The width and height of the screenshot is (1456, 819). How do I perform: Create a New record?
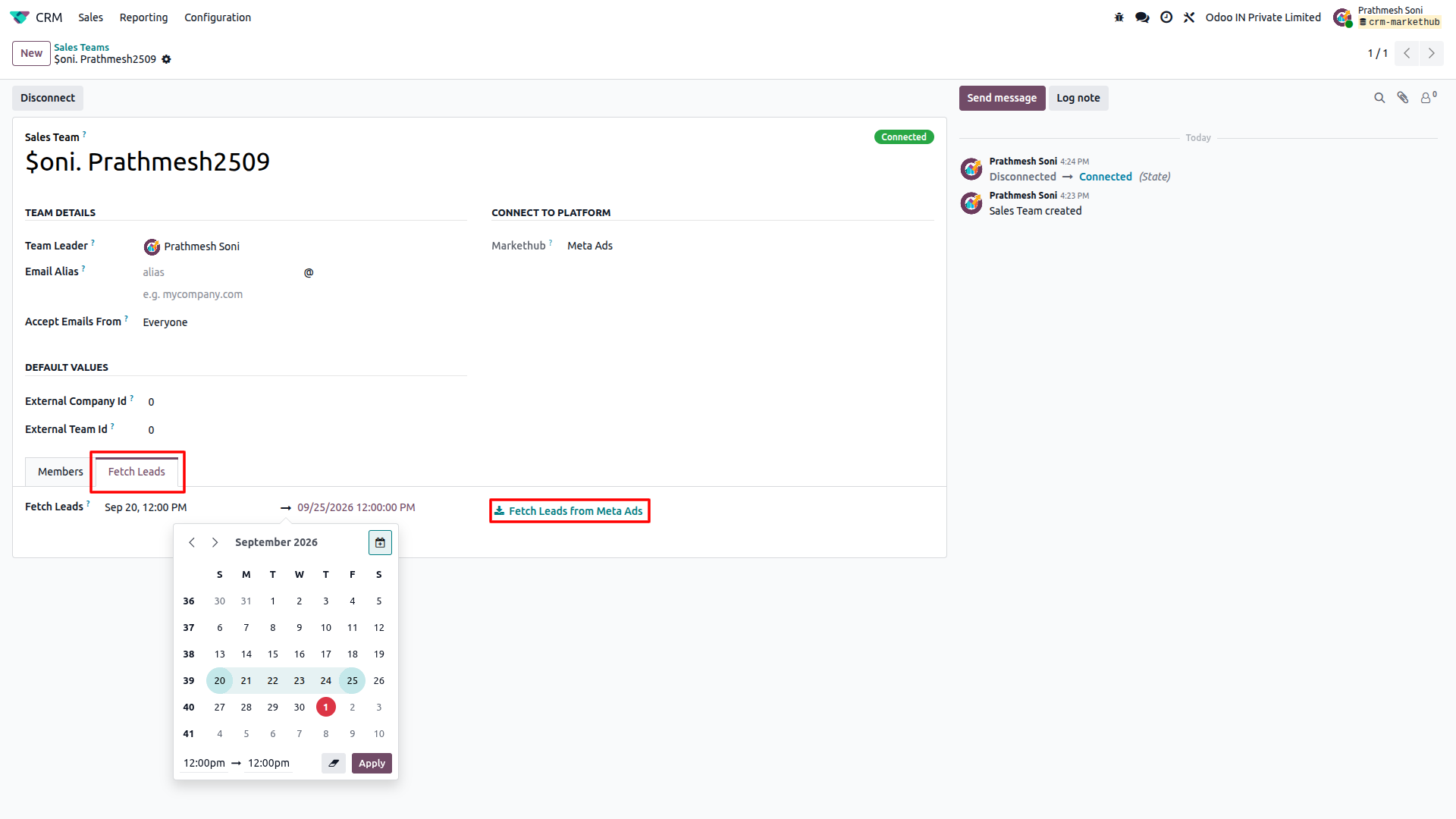pos(31,53)
